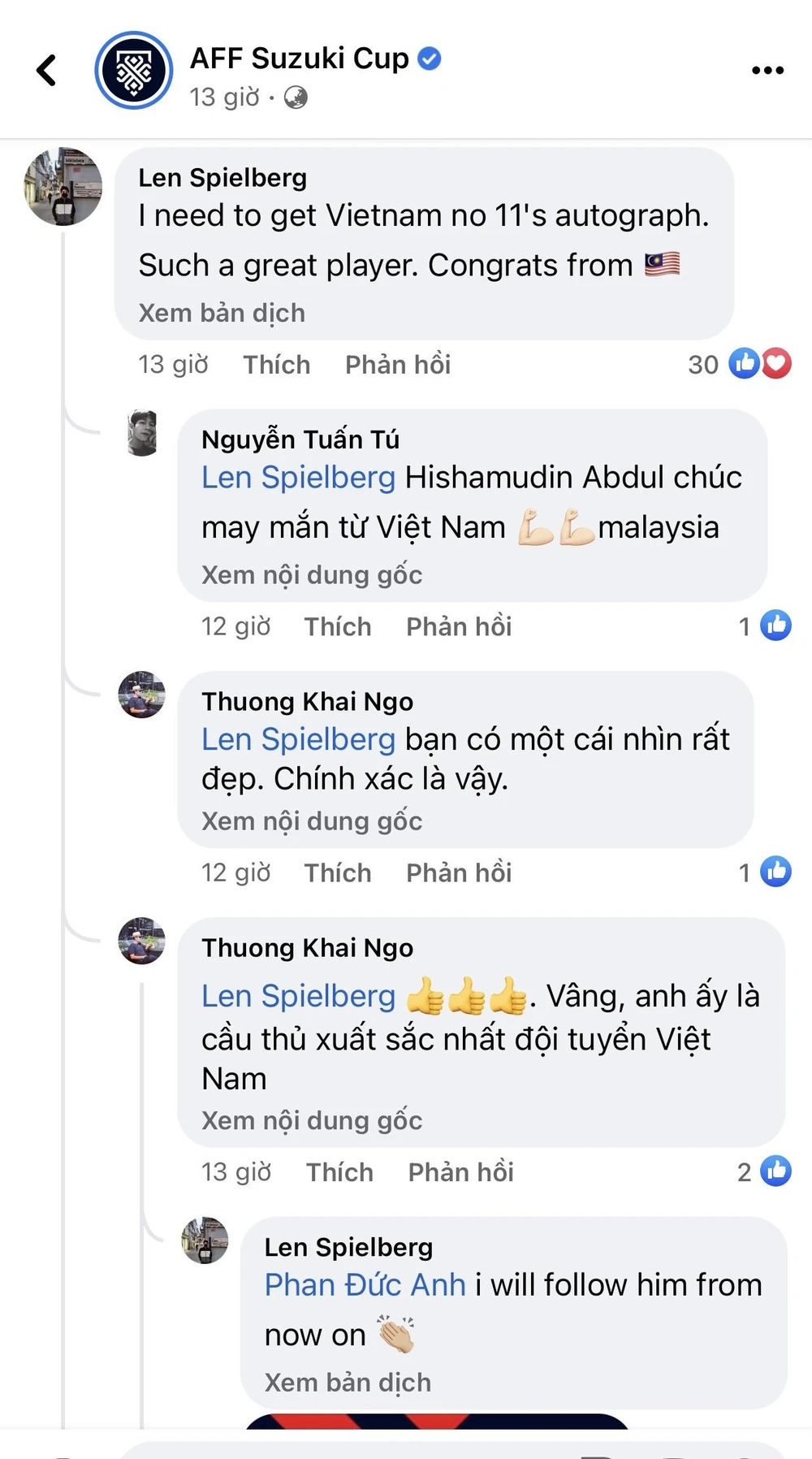The image size is (812, 1459).
Task: Like Len Spielberg's autograph comment with Thích
Action: [x=276, y=365]
